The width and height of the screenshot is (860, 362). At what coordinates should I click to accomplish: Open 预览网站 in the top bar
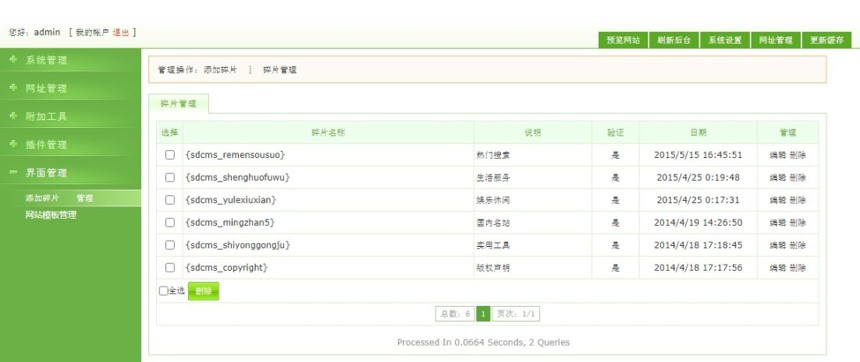[x=623, y=41]
